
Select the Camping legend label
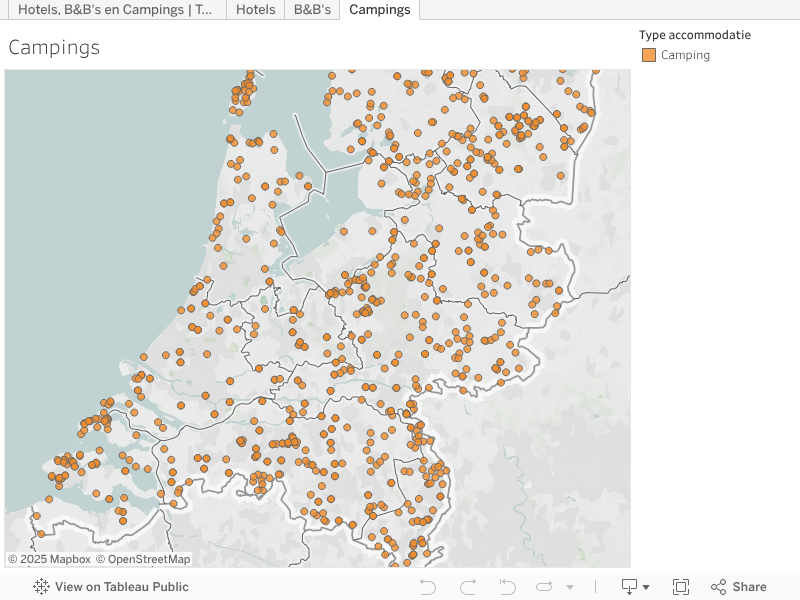[685, 55]
